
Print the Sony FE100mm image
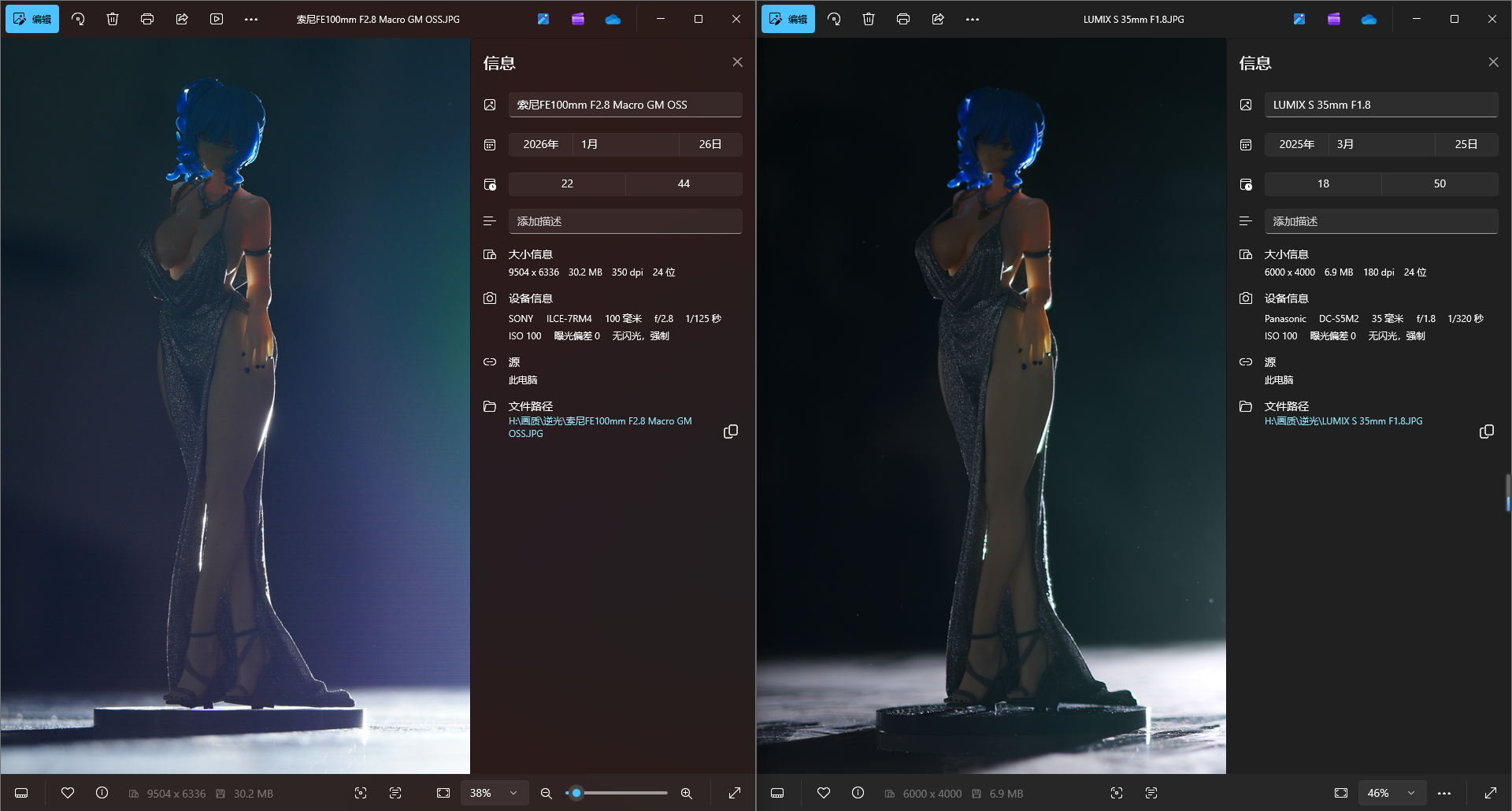(147, 19)
